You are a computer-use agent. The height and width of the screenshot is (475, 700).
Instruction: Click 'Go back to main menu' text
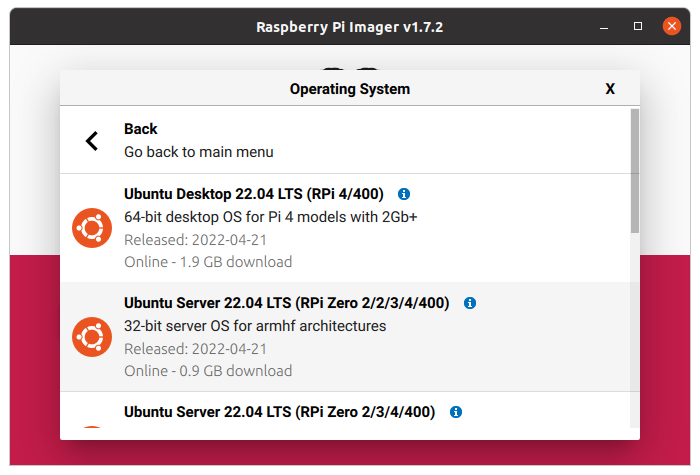coord(198,152)
